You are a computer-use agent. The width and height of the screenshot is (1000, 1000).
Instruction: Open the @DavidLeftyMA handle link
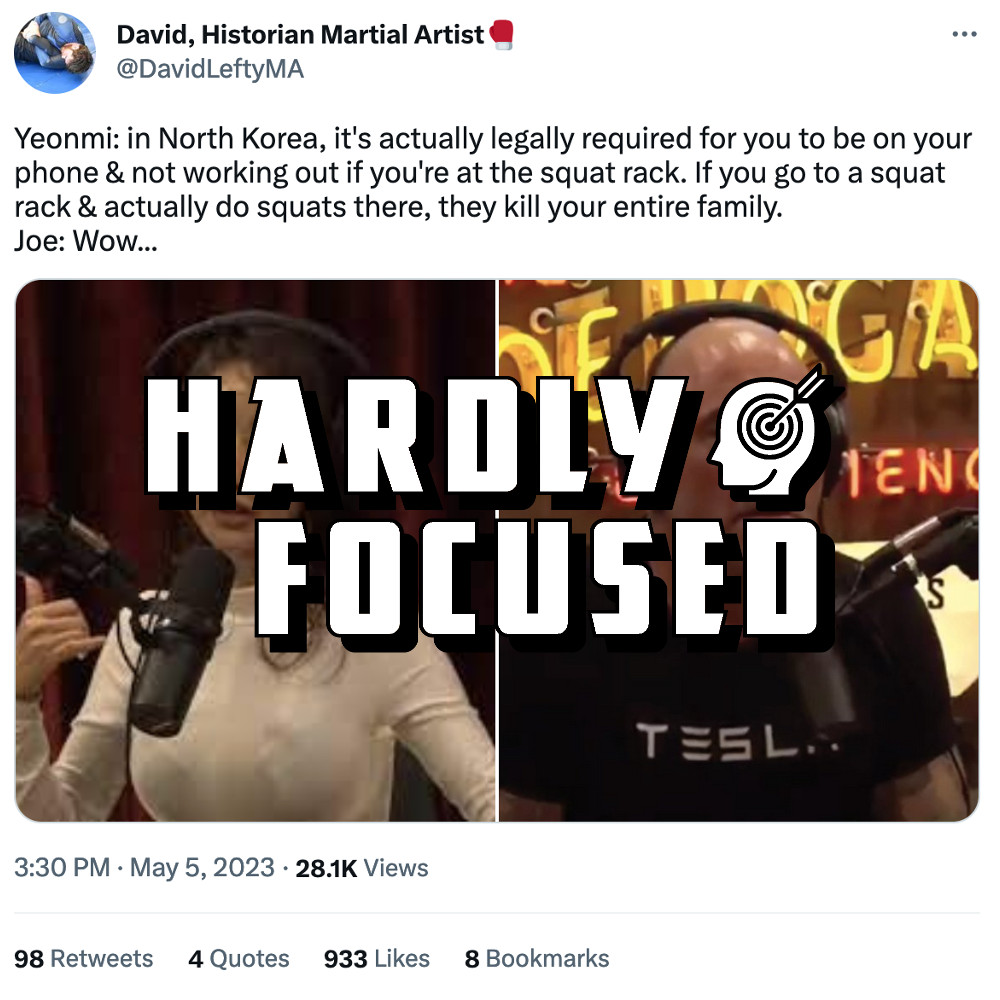[x=210, y=69]
